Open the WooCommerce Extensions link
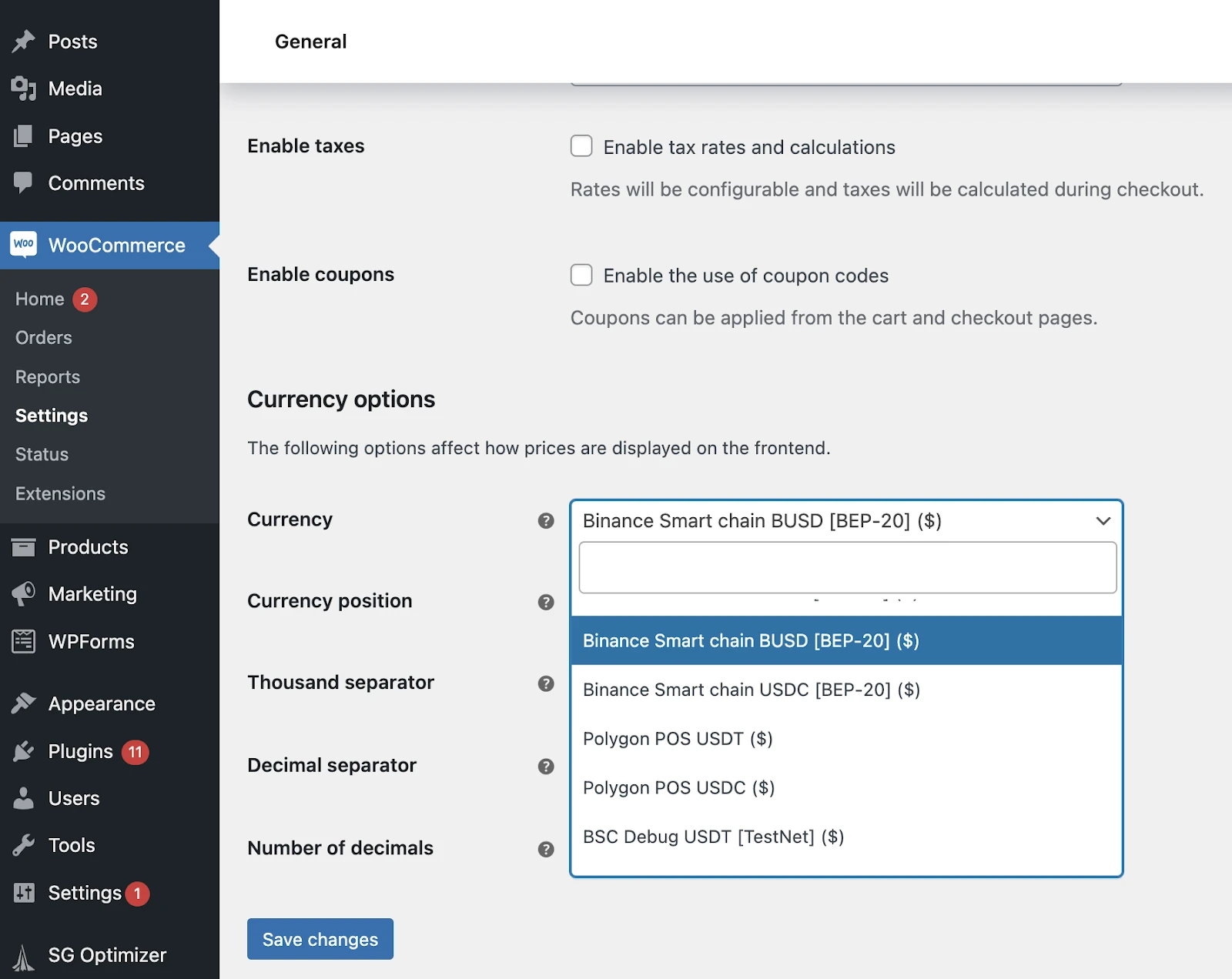This screenshot has width=1232, height=979. click(x=60, y=493)
